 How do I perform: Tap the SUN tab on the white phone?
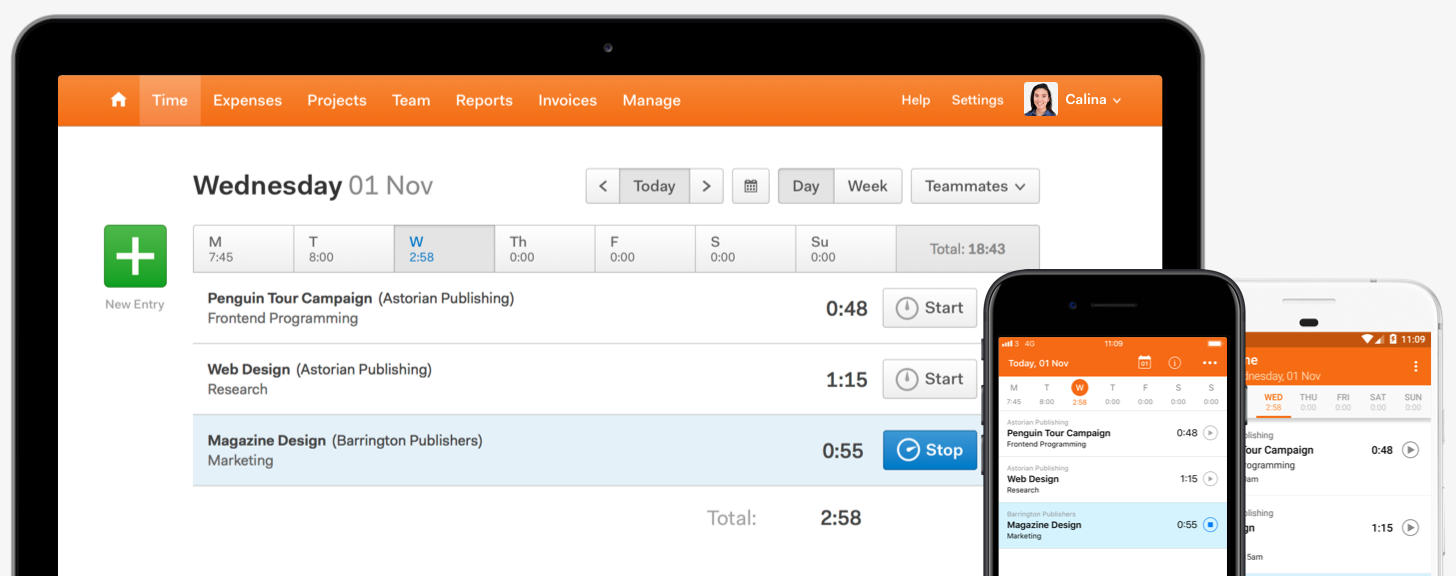(x=1413, y=402)
